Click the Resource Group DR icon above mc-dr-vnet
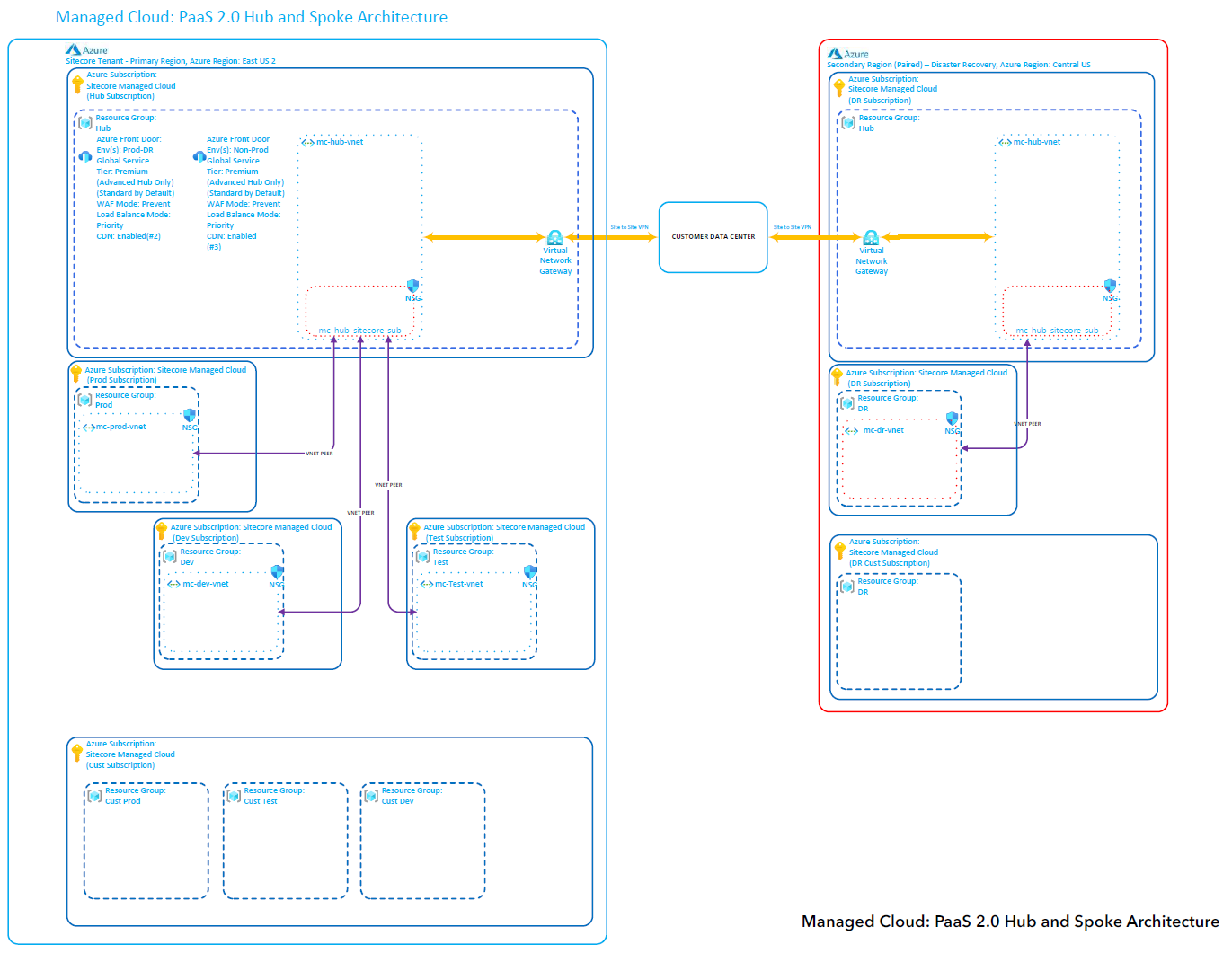 [x=847, y=402]
